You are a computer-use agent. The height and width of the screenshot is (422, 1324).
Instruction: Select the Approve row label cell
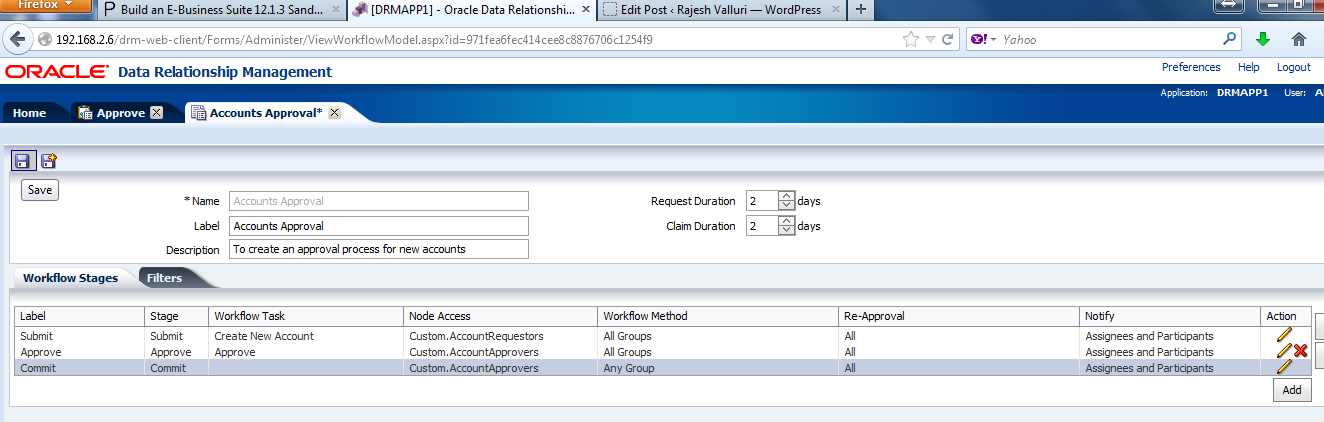(80, 352)
